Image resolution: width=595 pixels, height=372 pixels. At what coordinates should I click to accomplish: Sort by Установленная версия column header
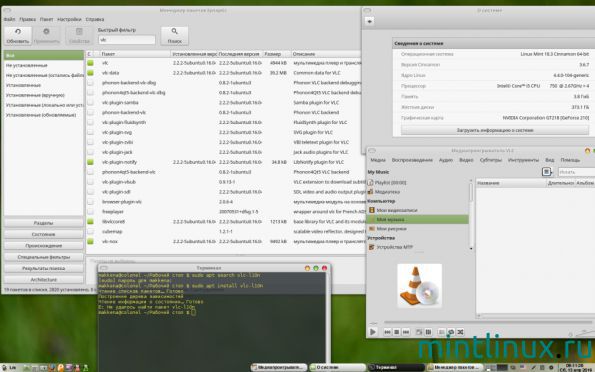click(194, 54)
